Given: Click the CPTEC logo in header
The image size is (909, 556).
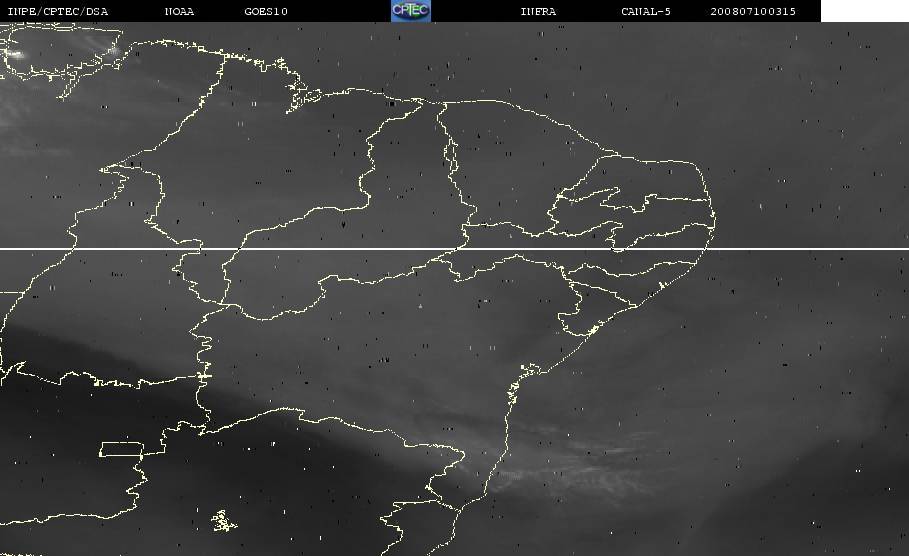Looking at the screenshot, I should (x=411, y=10).
